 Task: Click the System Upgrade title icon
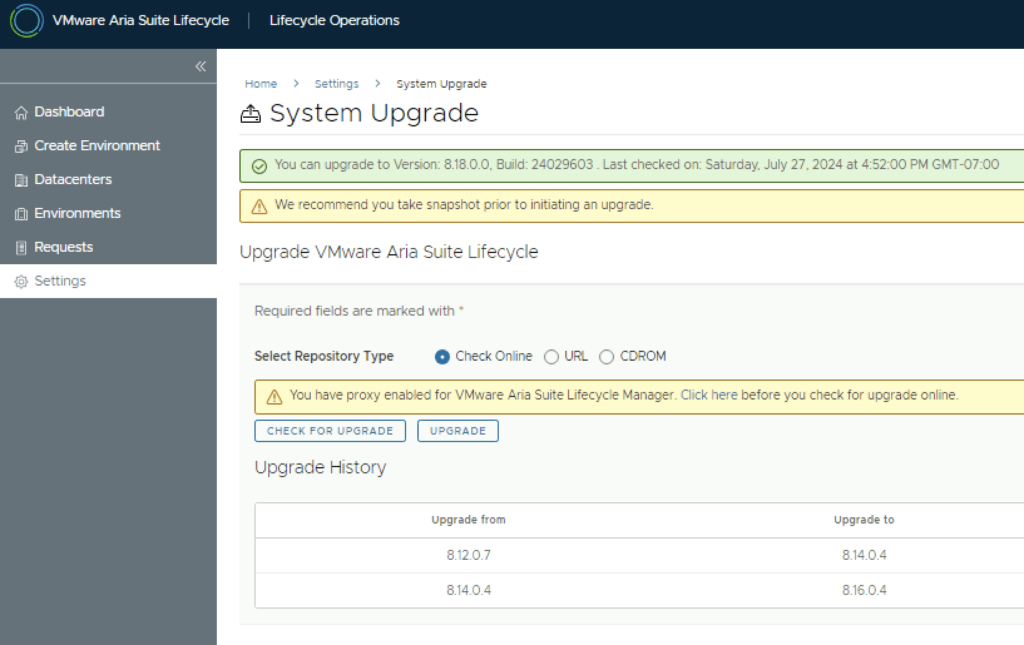click(x=251, y=114)
